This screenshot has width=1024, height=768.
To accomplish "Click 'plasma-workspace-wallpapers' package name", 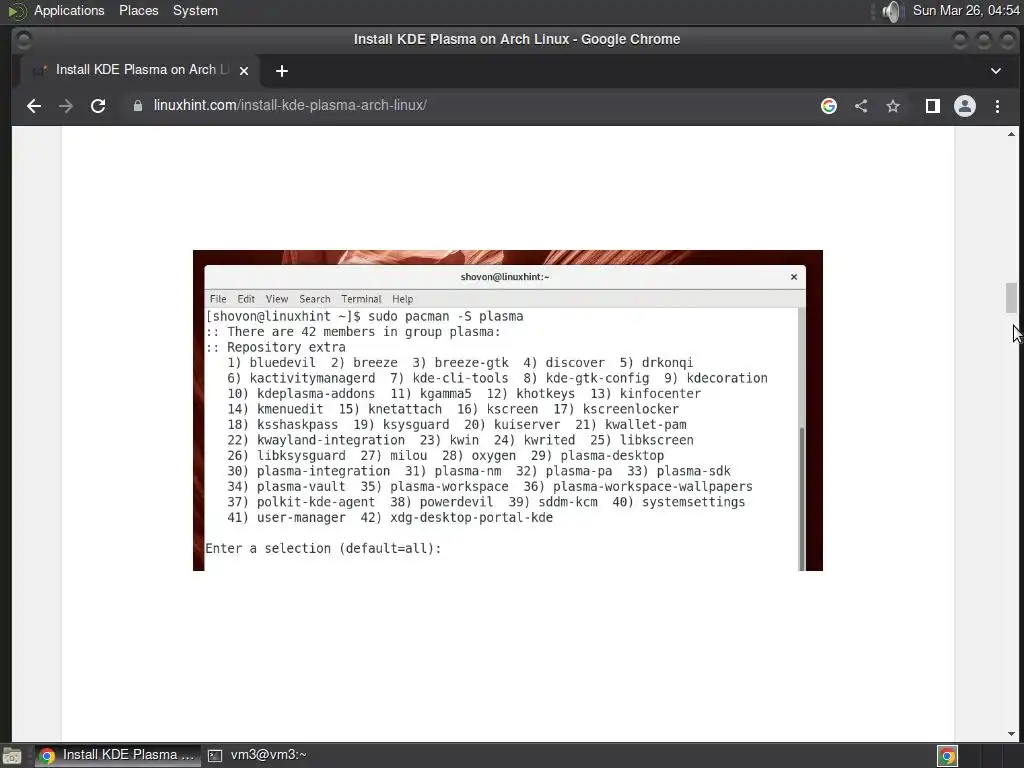I will (652, 487).
